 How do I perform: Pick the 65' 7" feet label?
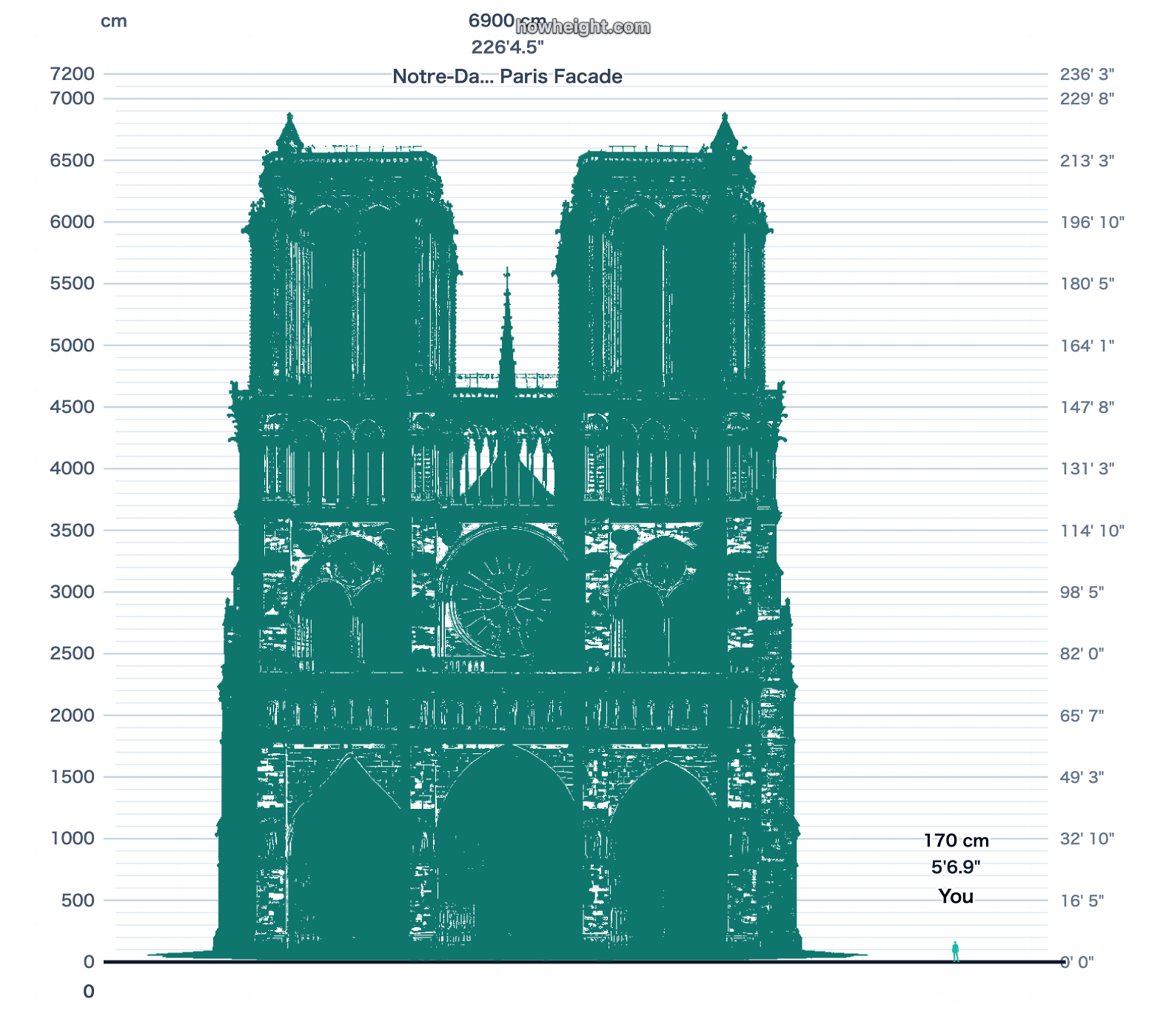1082,716
